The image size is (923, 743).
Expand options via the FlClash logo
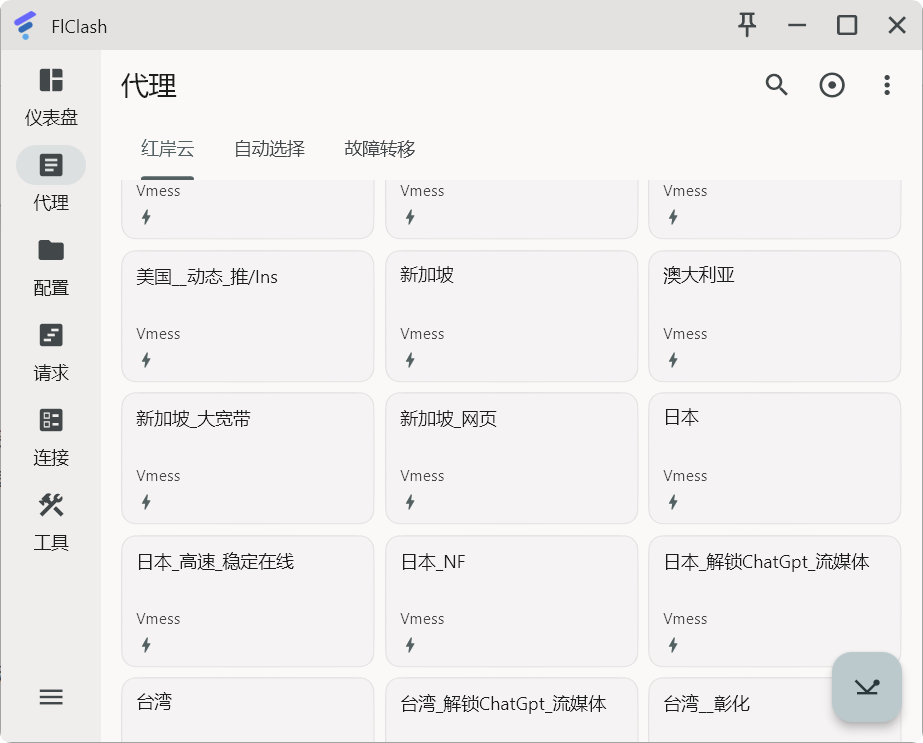click(24, 24)
